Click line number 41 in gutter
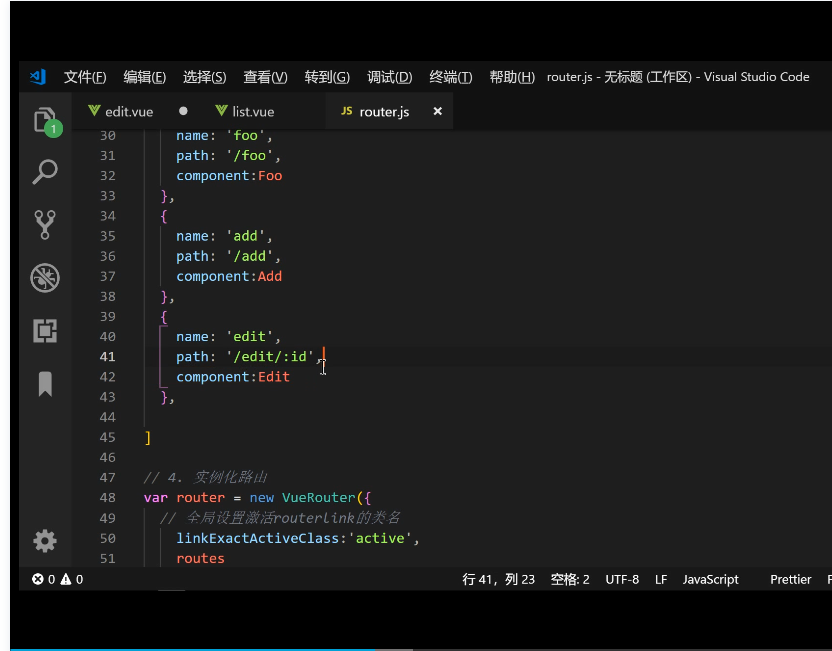This screenshot has height=651, width=832. tap(107, 357)
